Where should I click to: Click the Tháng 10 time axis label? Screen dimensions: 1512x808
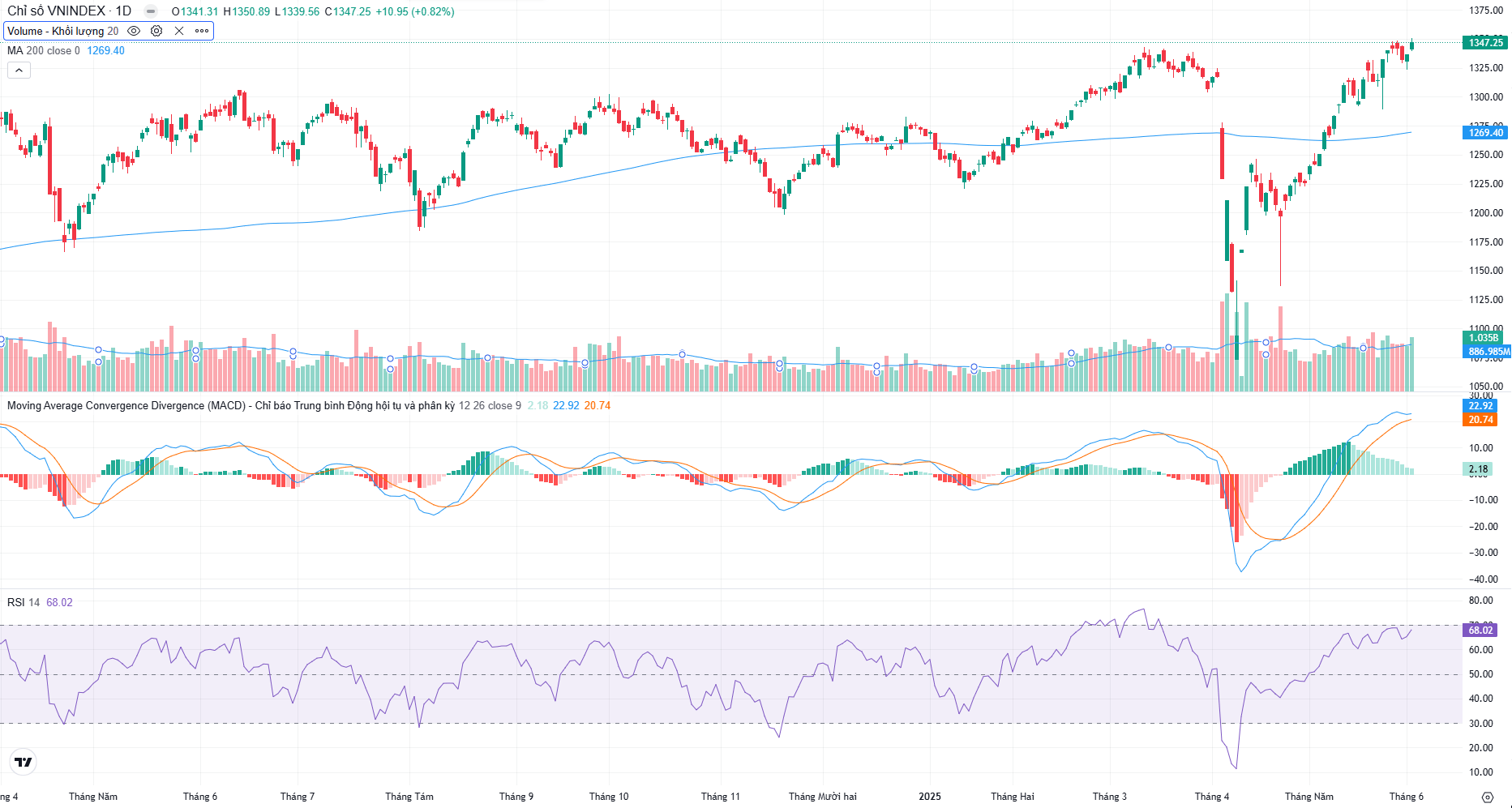point(609,797)
